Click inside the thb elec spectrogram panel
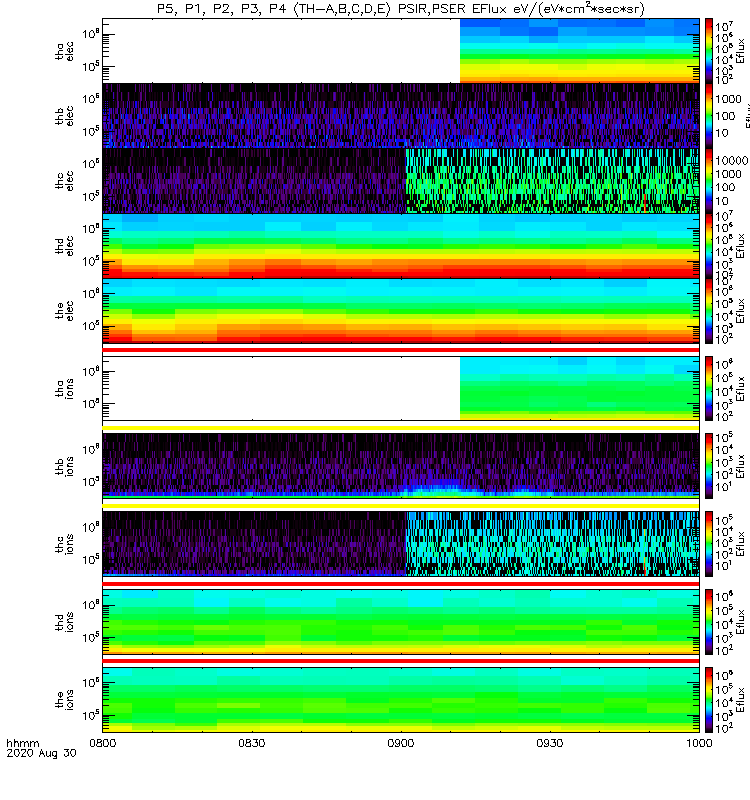The height and width of the screenshot is (800, 750). [401, 116]
